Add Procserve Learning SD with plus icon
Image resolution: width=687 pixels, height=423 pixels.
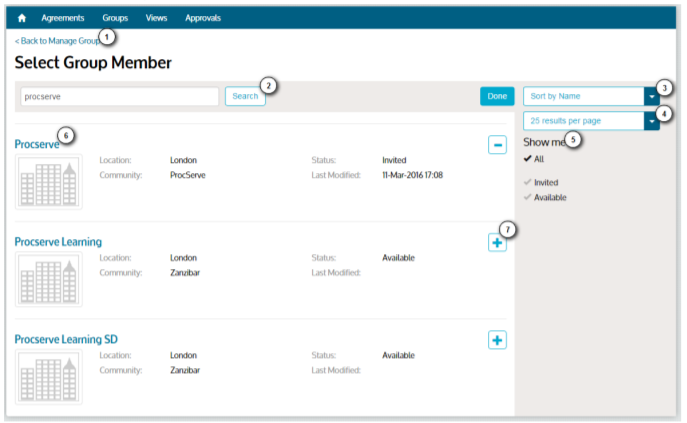click(497, 340)
